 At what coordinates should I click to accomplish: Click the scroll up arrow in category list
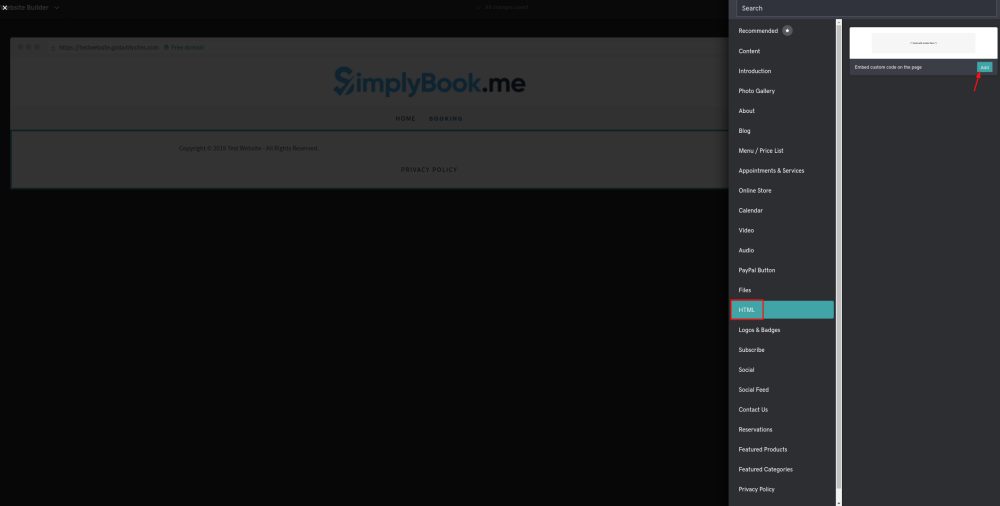pyautogui.click(x=839, y=23)
